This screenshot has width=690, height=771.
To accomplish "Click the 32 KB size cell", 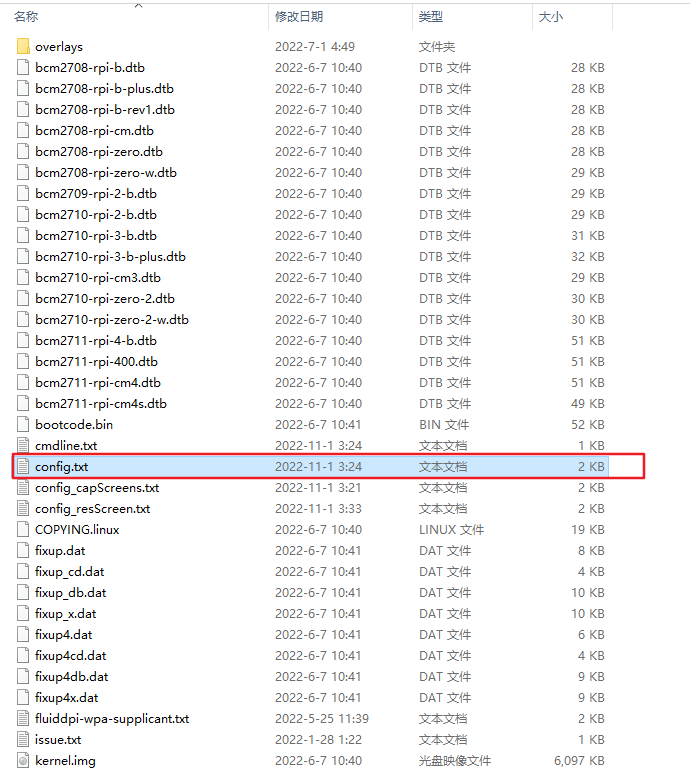I will point(588,257).
